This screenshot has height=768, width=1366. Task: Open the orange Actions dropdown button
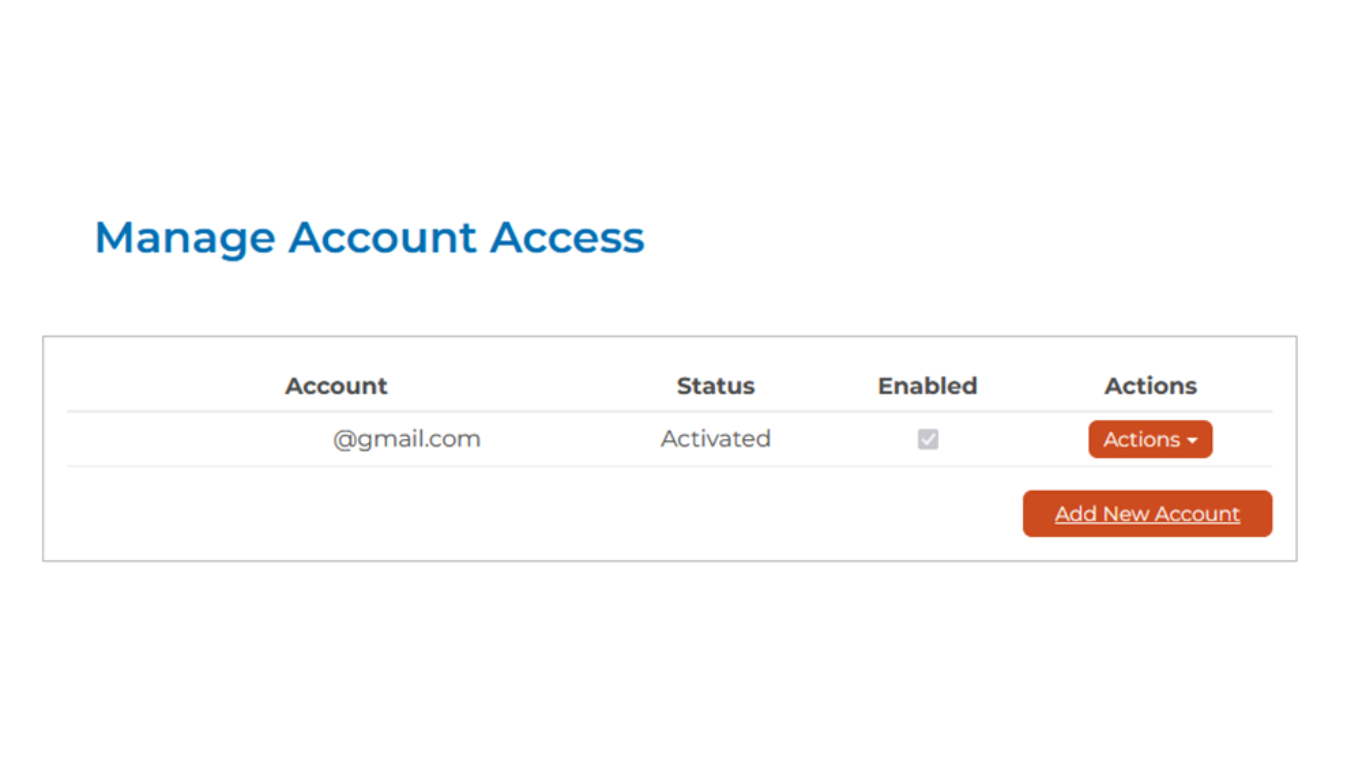click(1150, 439)
